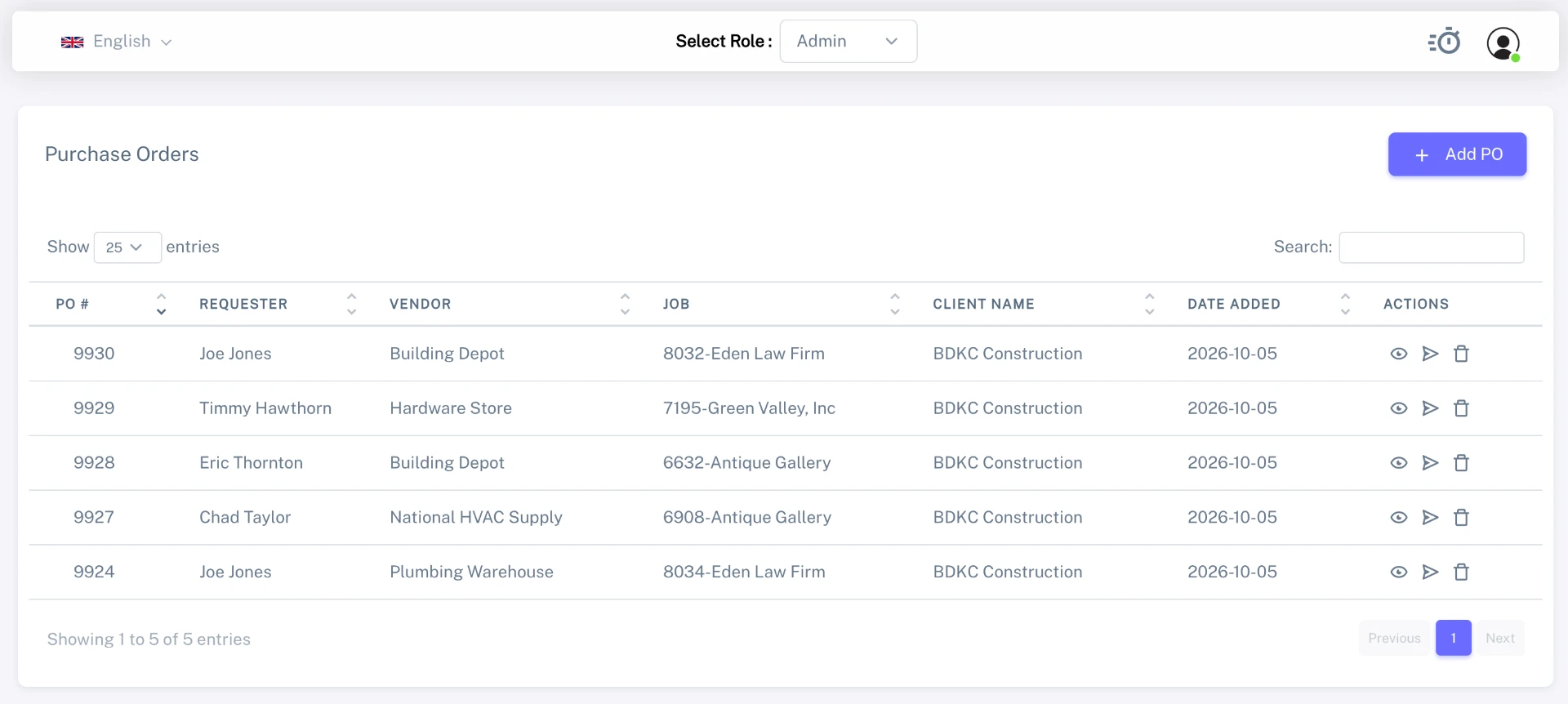The height and width of the screenshot is (704, 1568).
Task: Send purchase order 9927
Action: pos(1430,518)
